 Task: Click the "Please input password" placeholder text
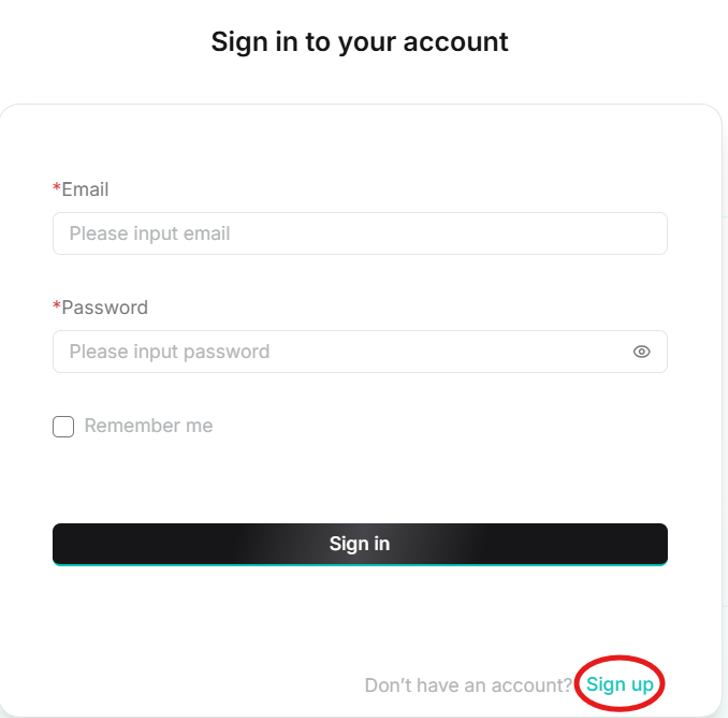tap(169, 352)
